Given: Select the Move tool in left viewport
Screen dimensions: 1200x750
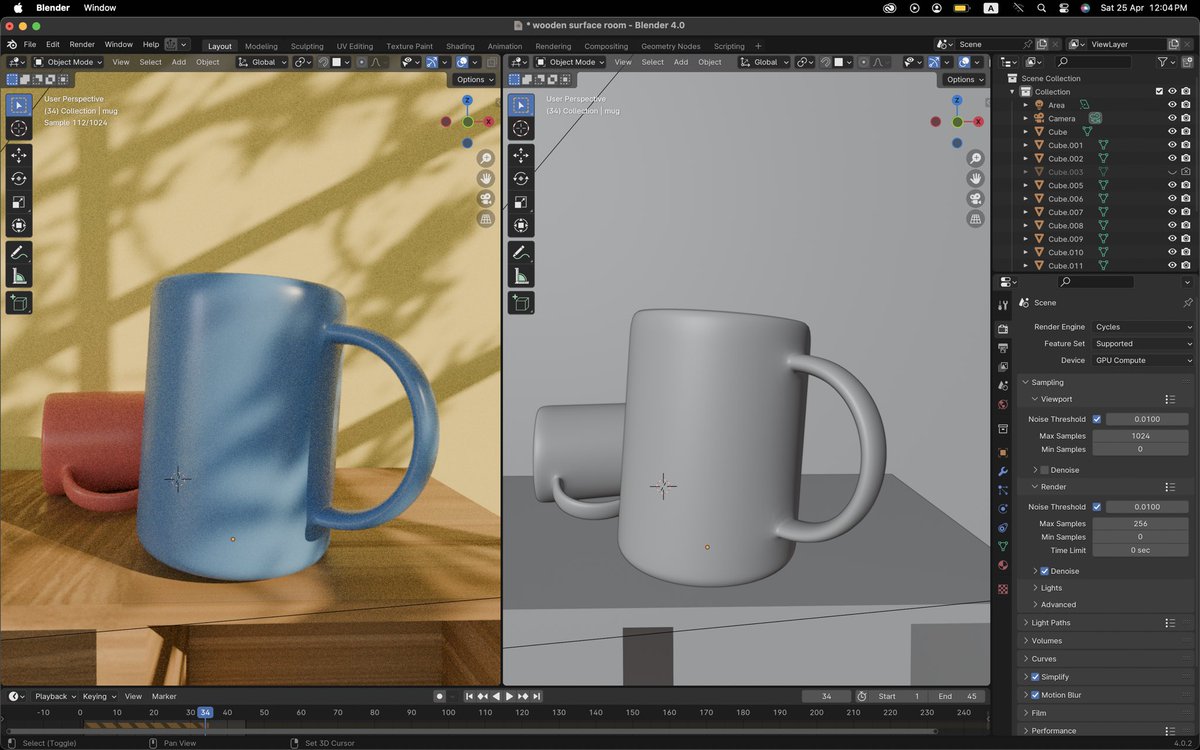Looking at the screenshot, I should click(19, 155).
